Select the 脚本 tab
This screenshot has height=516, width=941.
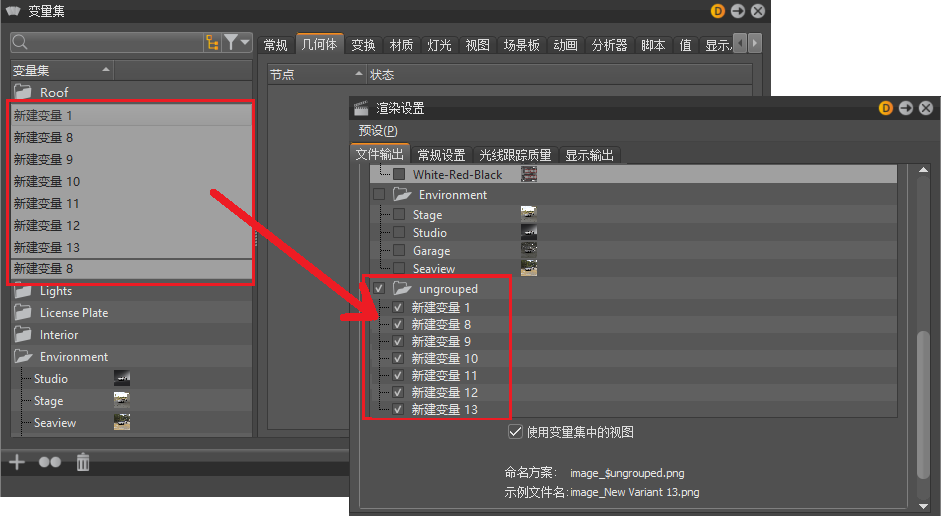653,45
